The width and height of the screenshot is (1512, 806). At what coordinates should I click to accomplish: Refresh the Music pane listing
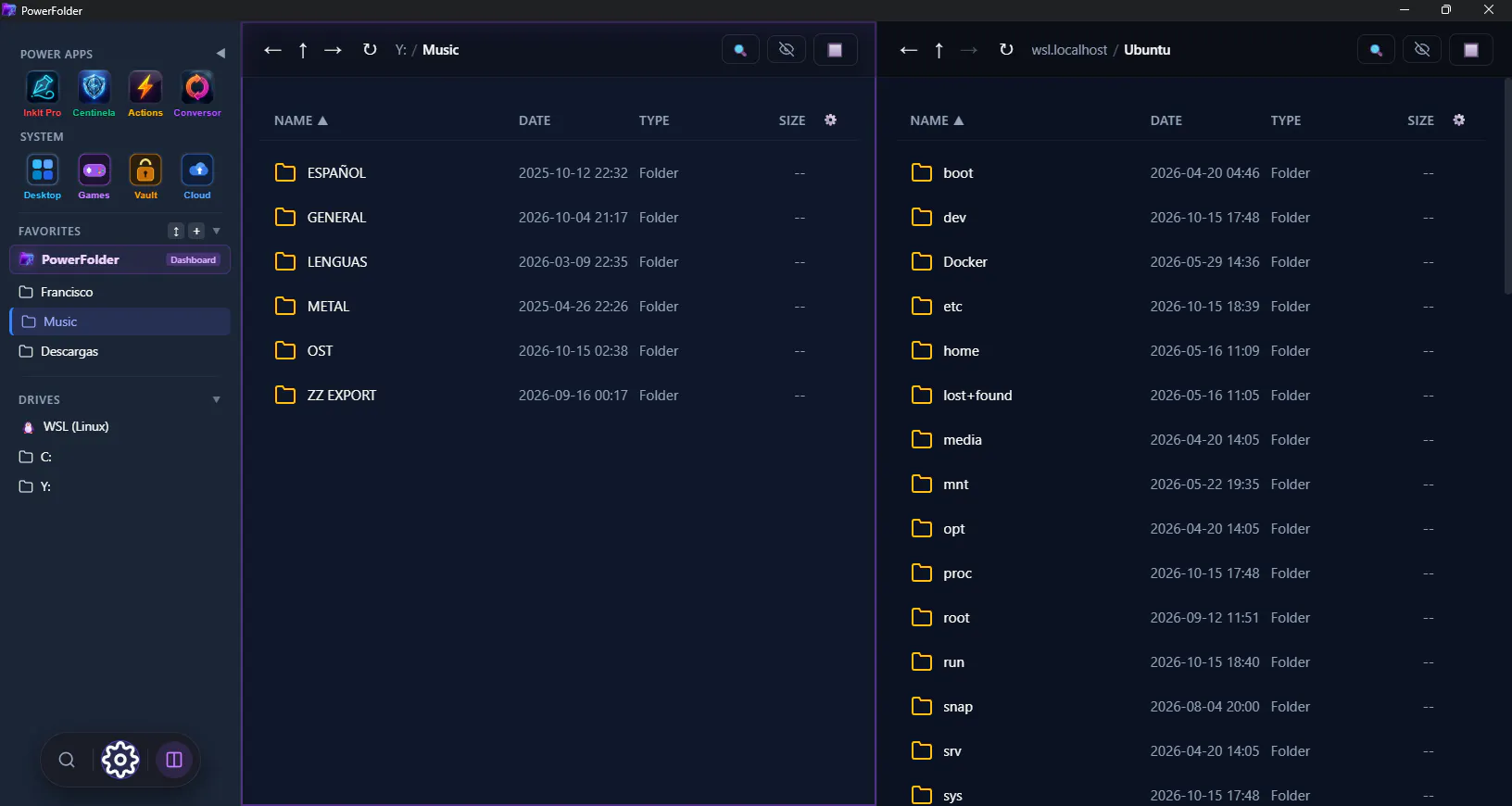pos(370,50)
